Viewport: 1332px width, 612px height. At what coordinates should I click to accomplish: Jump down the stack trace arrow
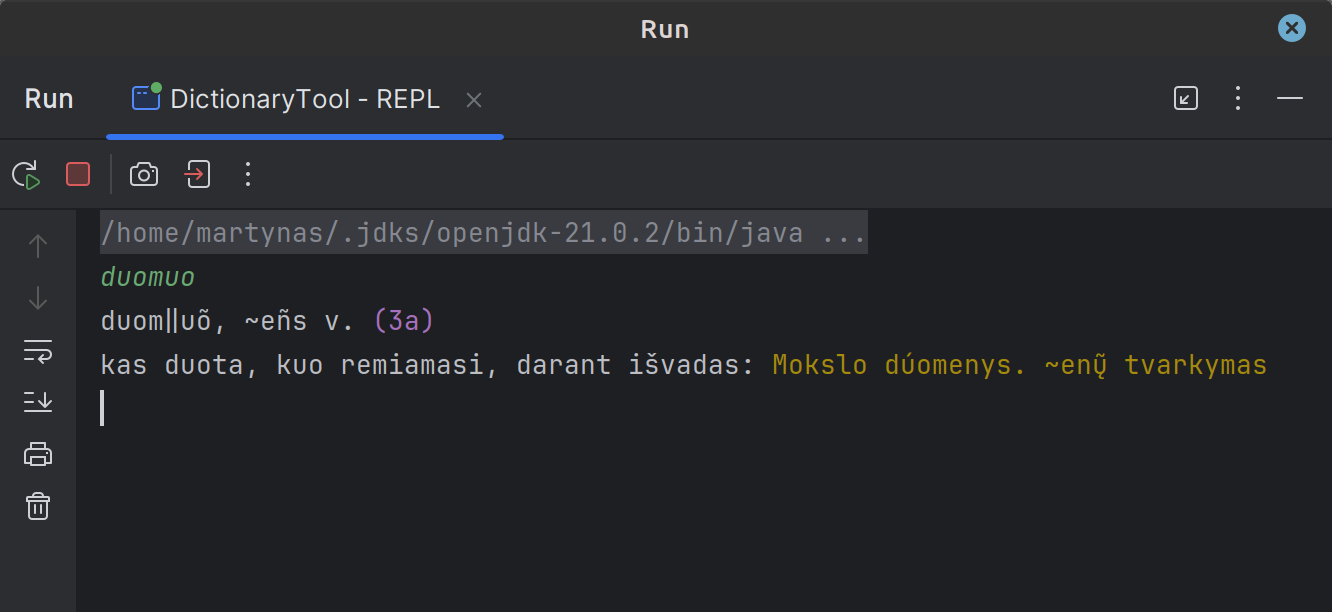(x=38, y=298)
